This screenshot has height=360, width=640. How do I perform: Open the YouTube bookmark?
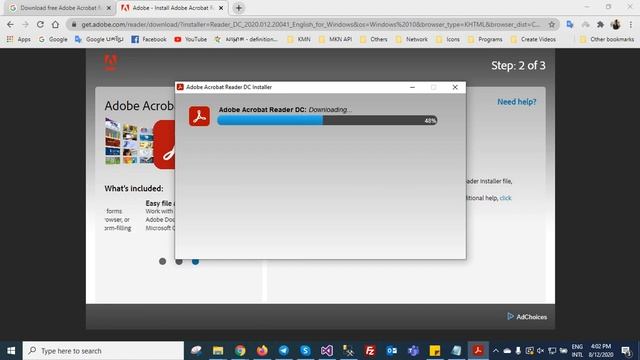(x=191, y=39)
